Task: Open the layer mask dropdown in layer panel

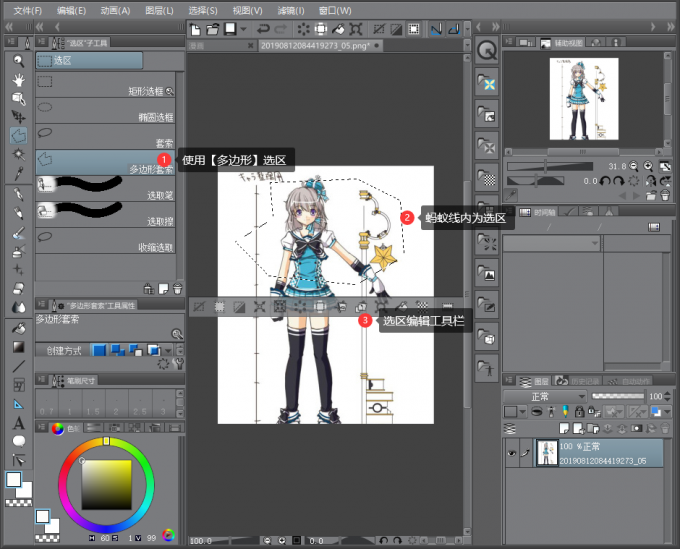Action: (614, 411)
